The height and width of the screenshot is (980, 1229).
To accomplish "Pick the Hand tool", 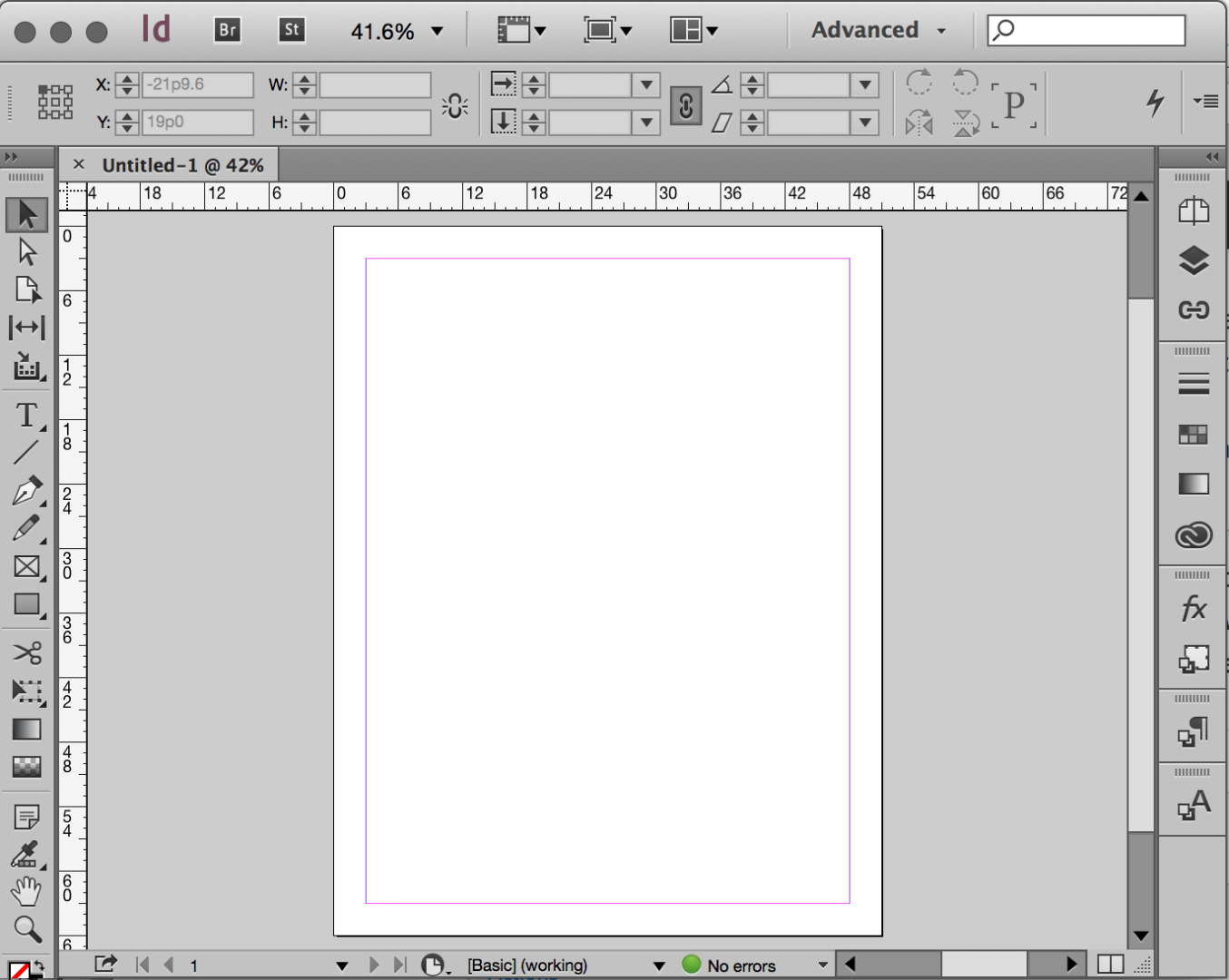I will 27,891.
